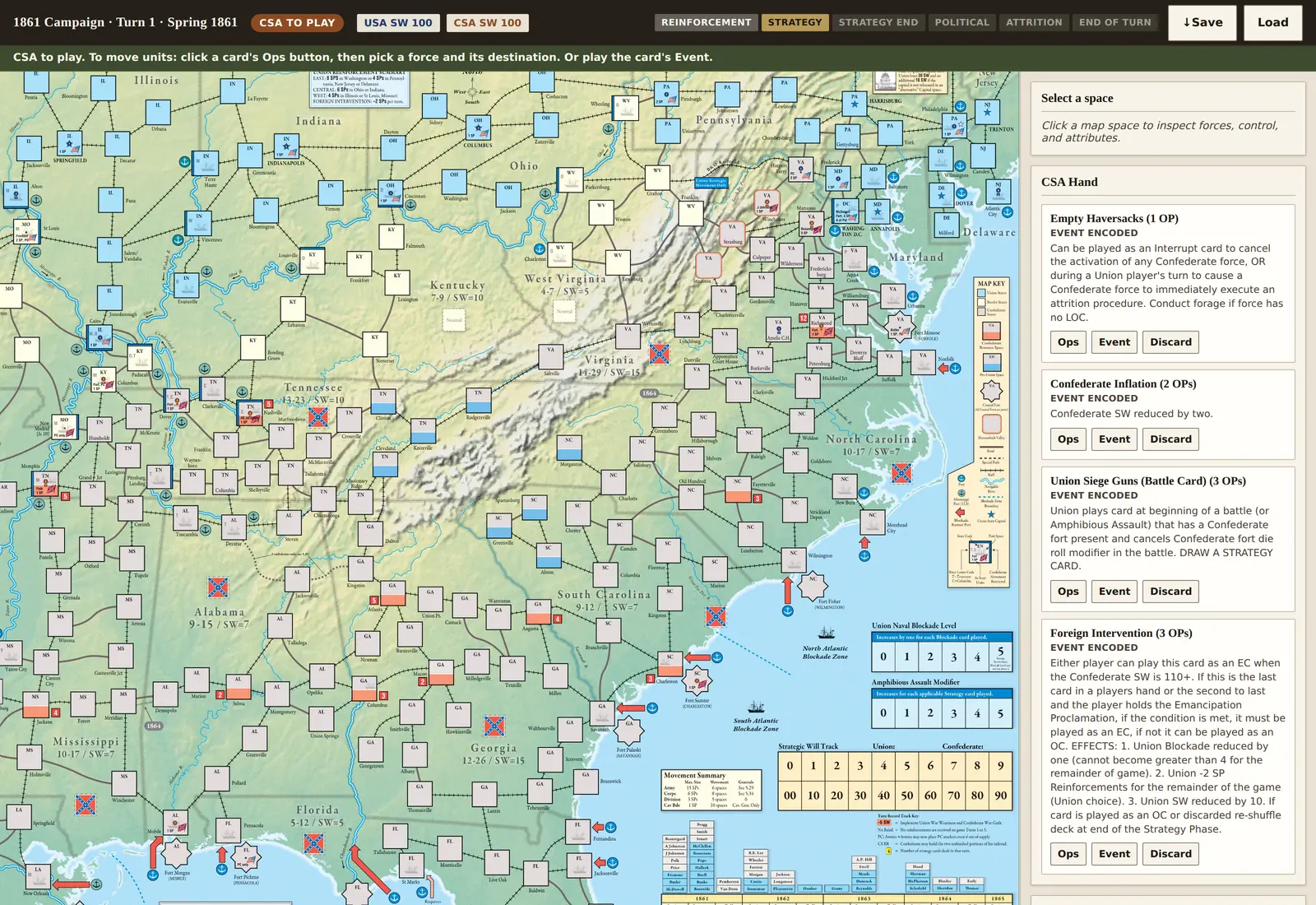This screenshot has width=1316, height=905.
Task: Use Union Siege Guns card for Ops
Action: coord(1068,592)
